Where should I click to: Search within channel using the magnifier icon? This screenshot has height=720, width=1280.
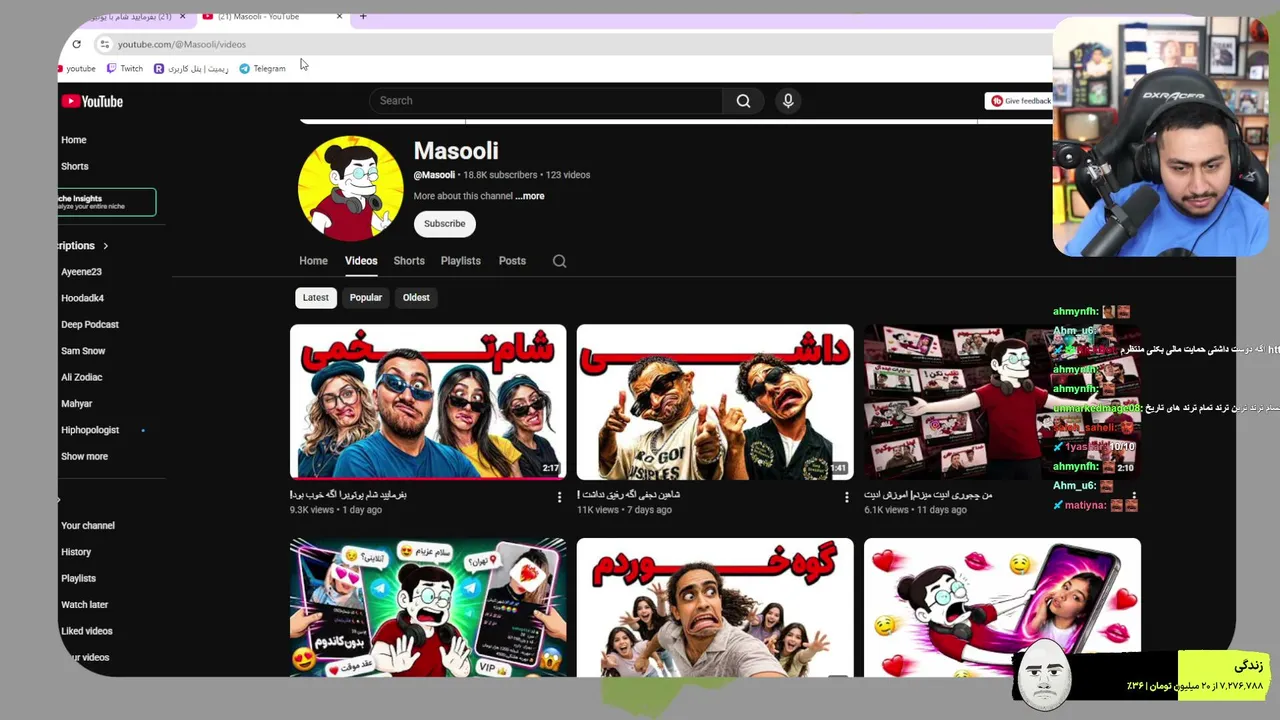coord(560,261)
